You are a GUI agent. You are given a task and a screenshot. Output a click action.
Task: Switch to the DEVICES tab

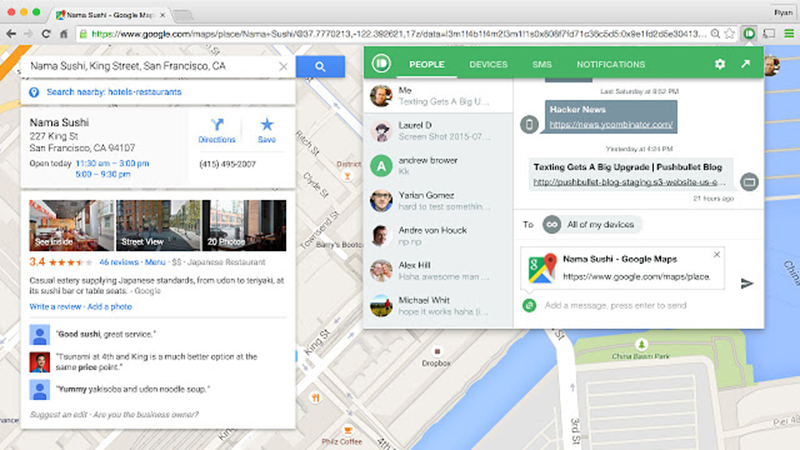click(488, 64)
